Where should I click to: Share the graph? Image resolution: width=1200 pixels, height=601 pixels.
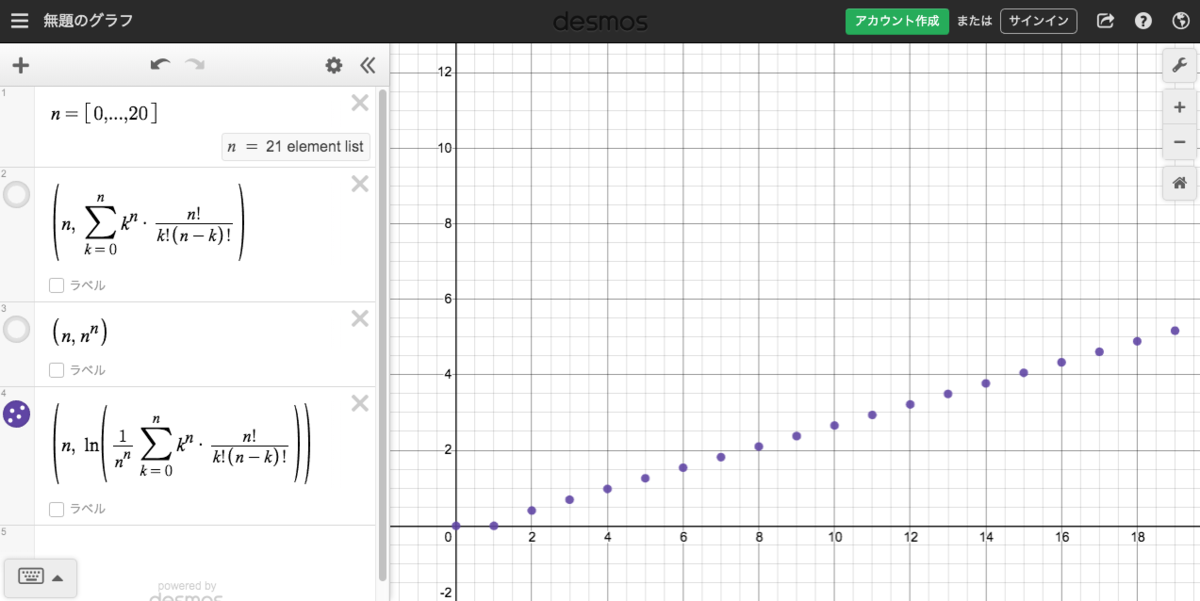click(1105, 21)
